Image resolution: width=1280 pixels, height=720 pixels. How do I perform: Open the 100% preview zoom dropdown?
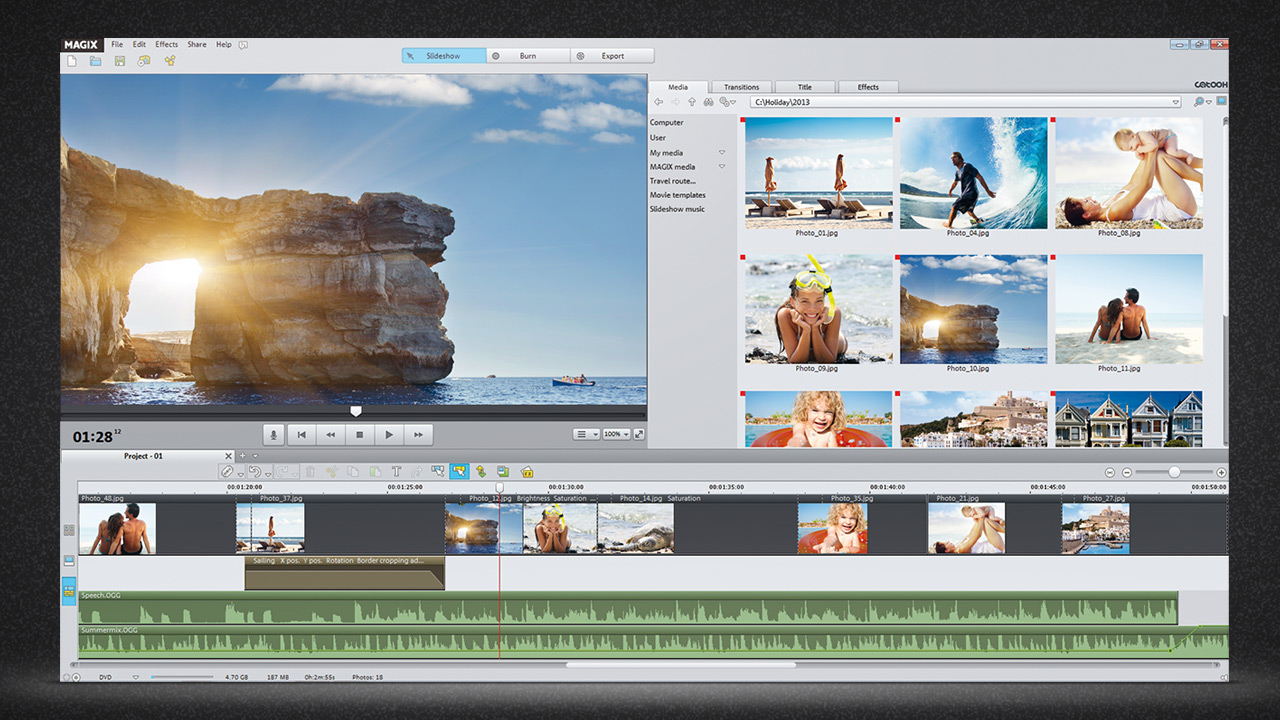coord(615,435)
